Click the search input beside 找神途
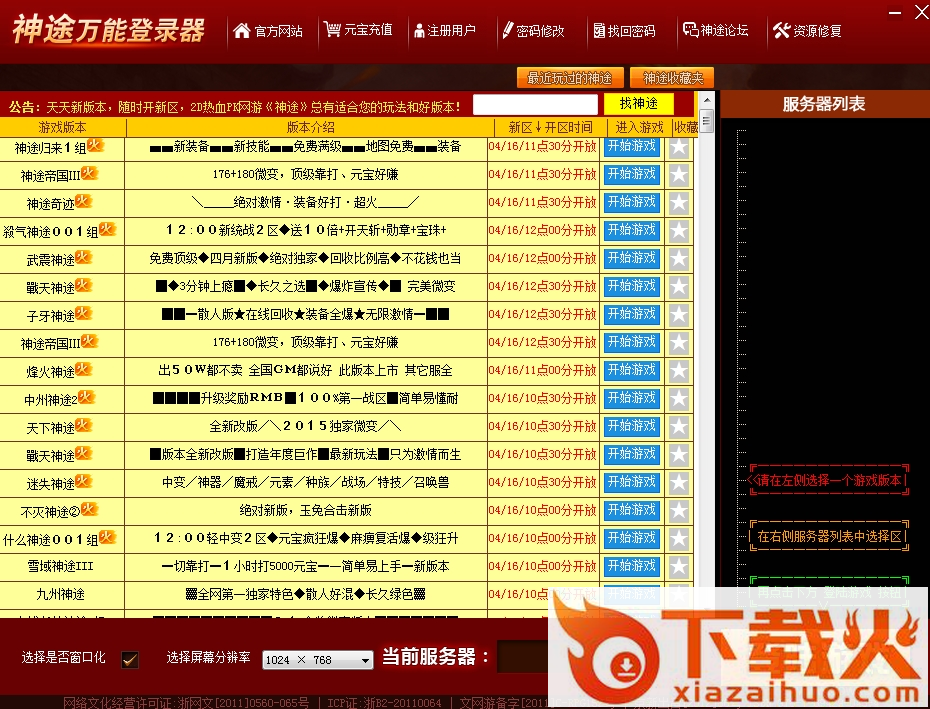 [x=535, y=103]
